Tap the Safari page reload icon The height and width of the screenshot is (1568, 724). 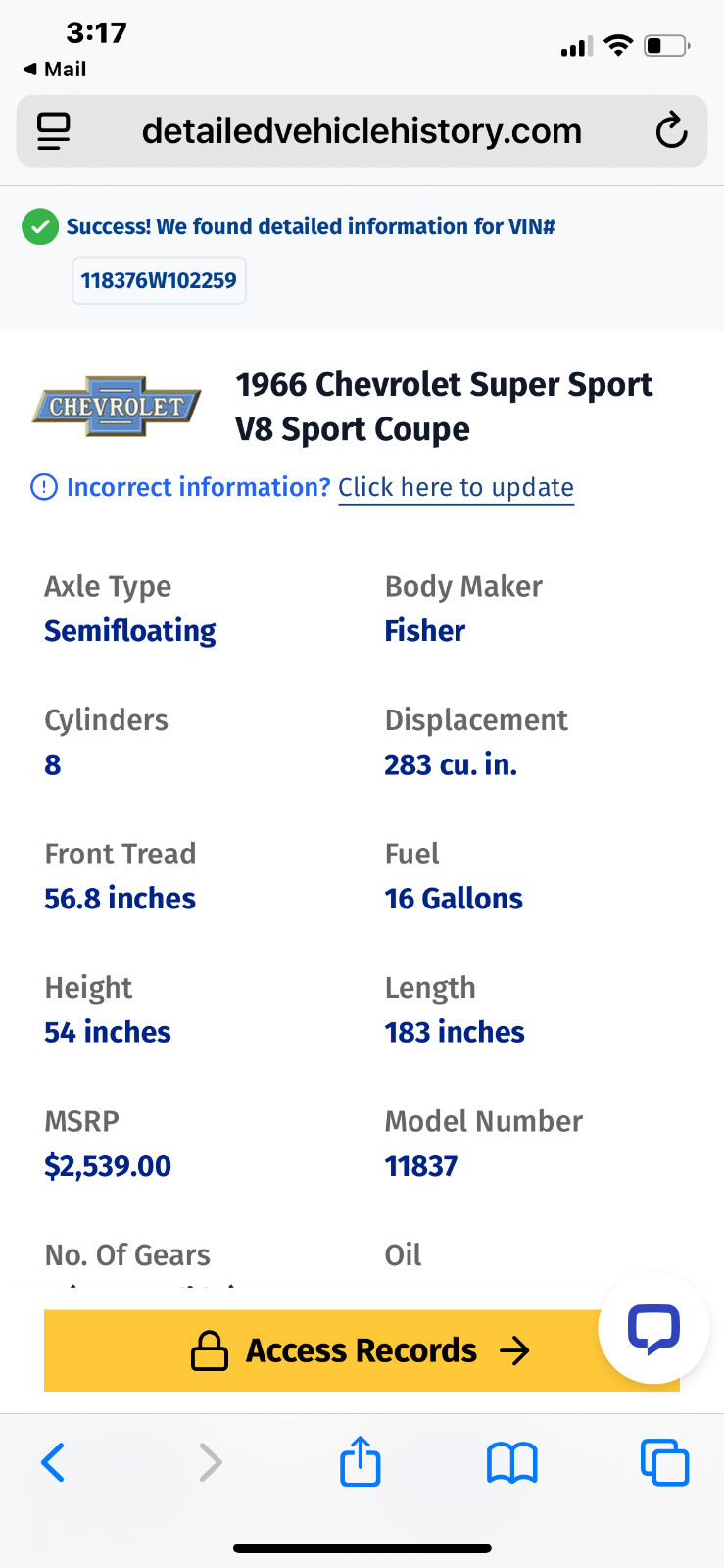[x=671, y=130]
